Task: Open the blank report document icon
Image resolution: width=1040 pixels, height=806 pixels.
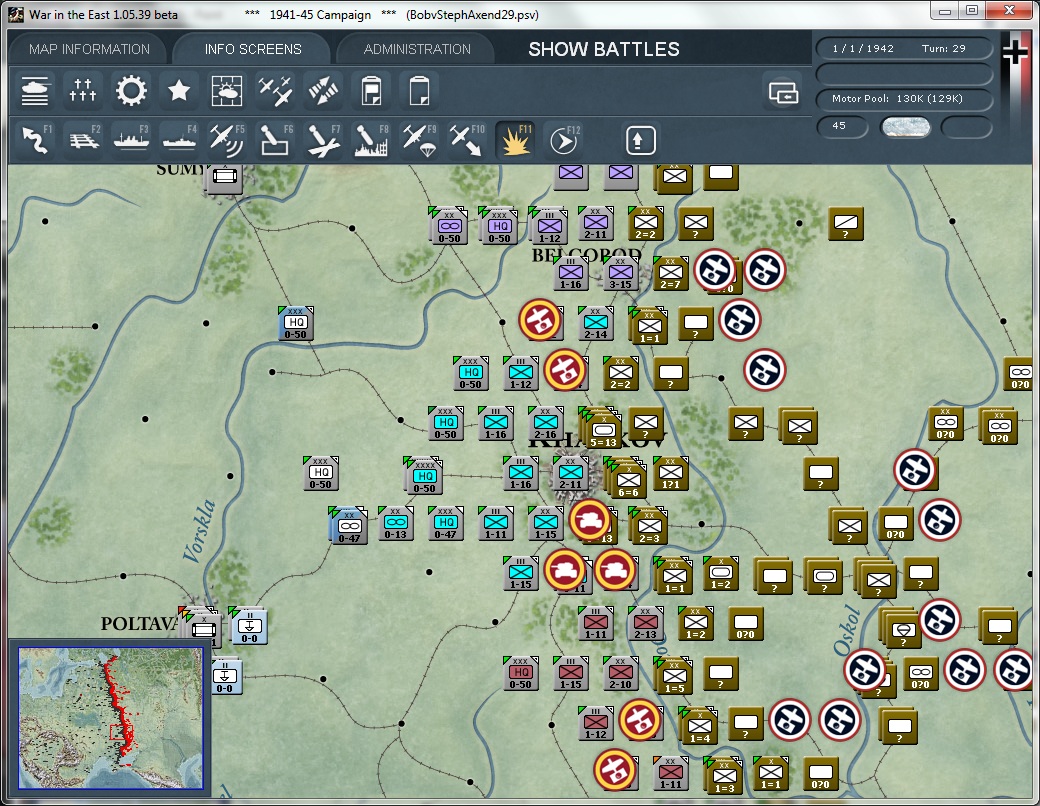Action: click(x=419, y=91)
